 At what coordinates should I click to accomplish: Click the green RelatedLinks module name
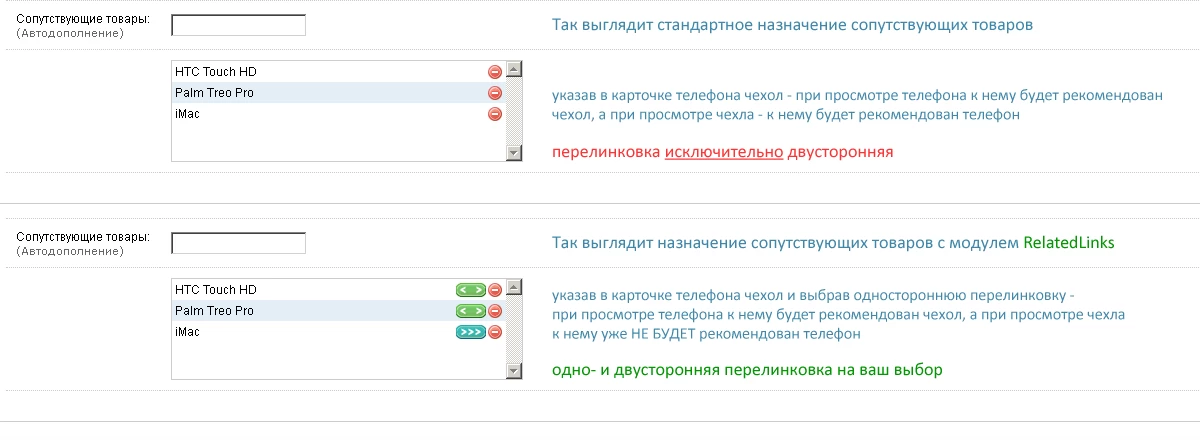click(x=1068, y=243)
